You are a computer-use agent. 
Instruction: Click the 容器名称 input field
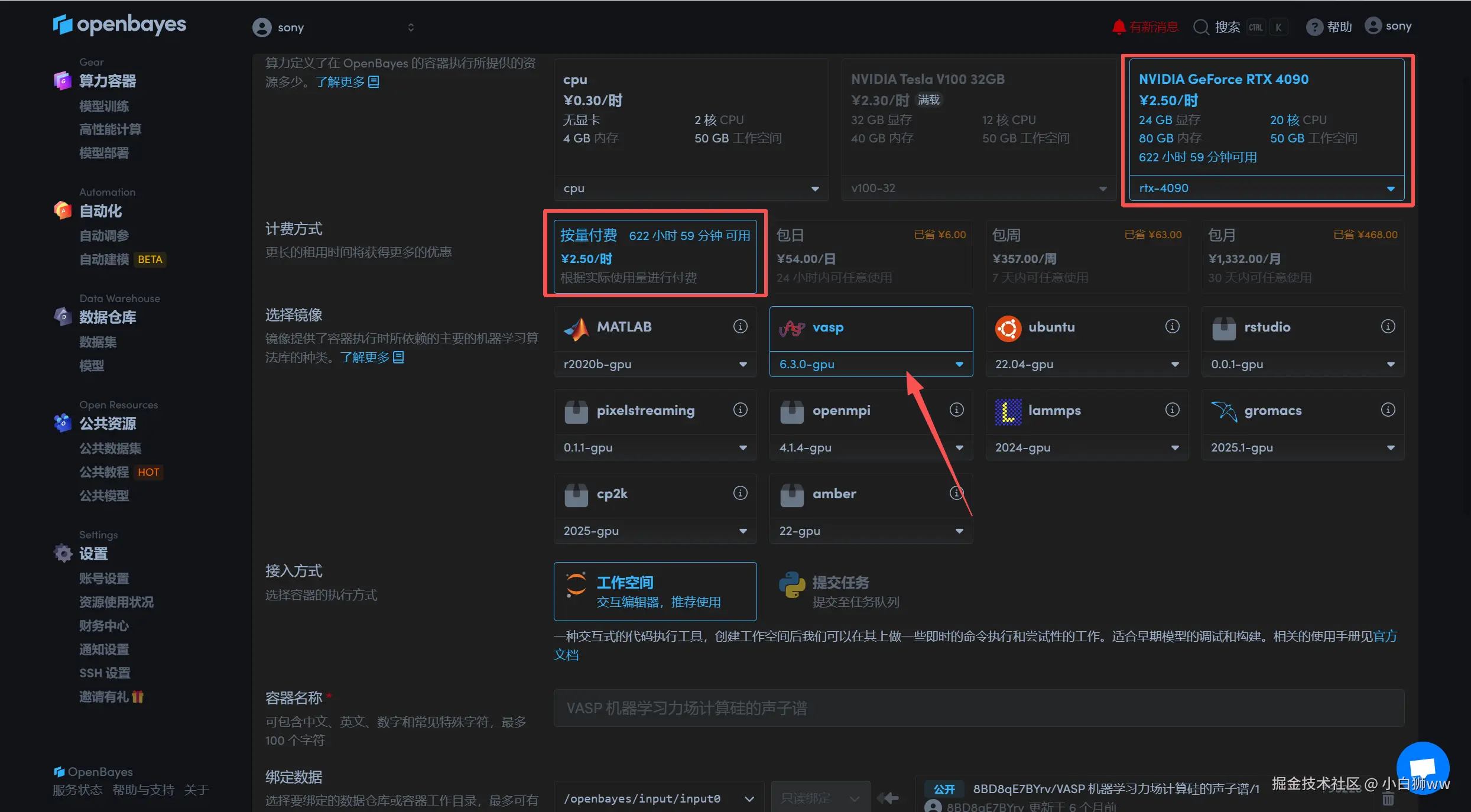point(978,708)
